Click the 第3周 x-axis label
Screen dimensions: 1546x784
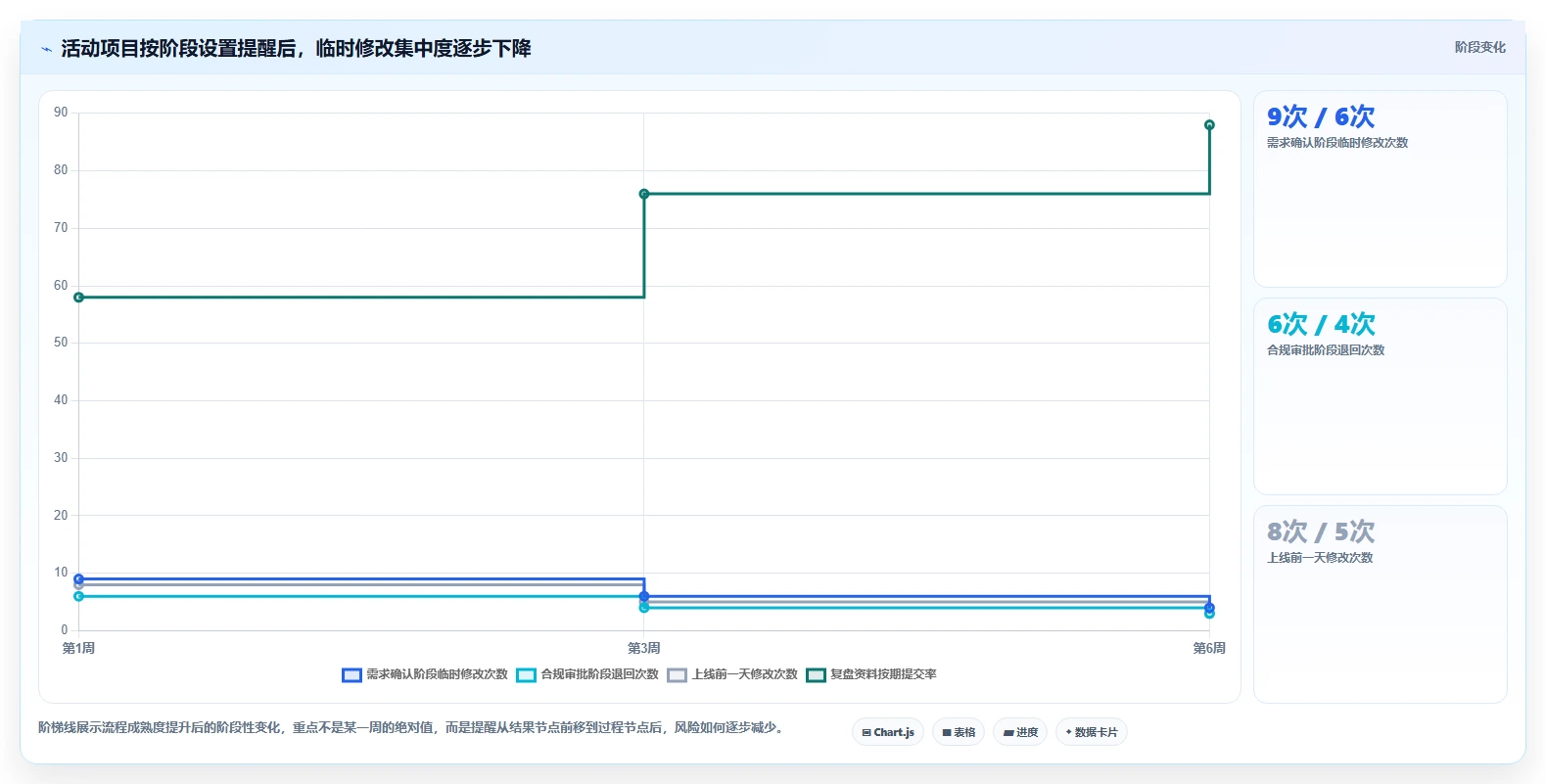tap(644, 648)
